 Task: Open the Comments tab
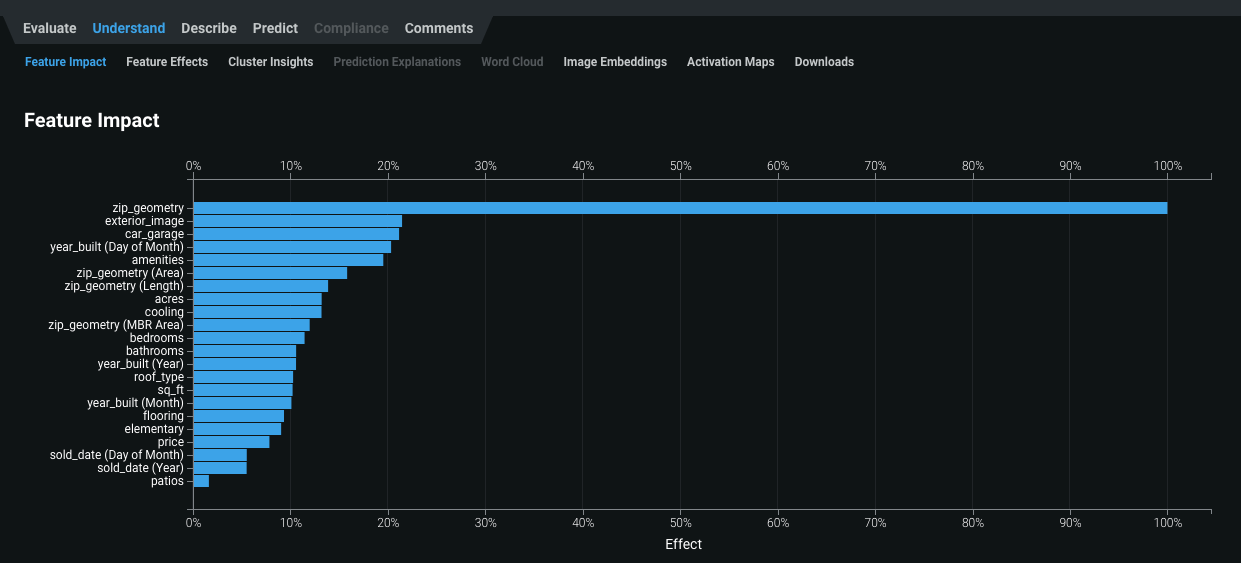point(439,28)
